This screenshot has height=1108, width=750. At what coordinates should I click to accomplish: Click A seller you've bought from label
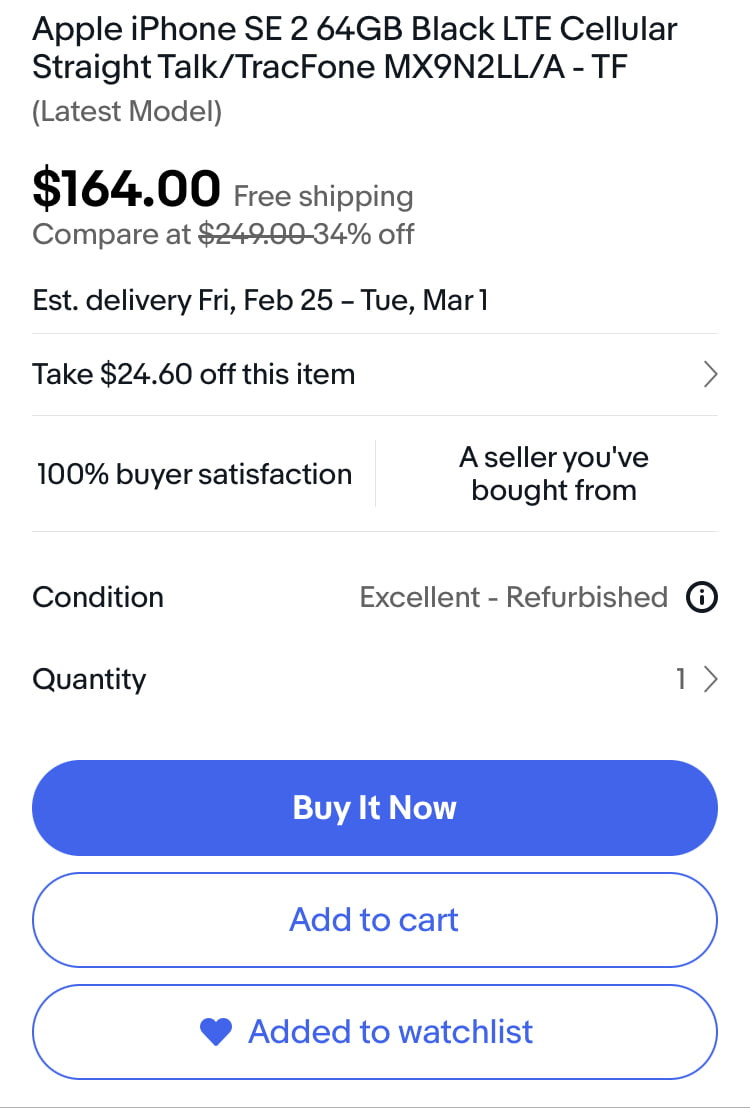click(553, 474)
